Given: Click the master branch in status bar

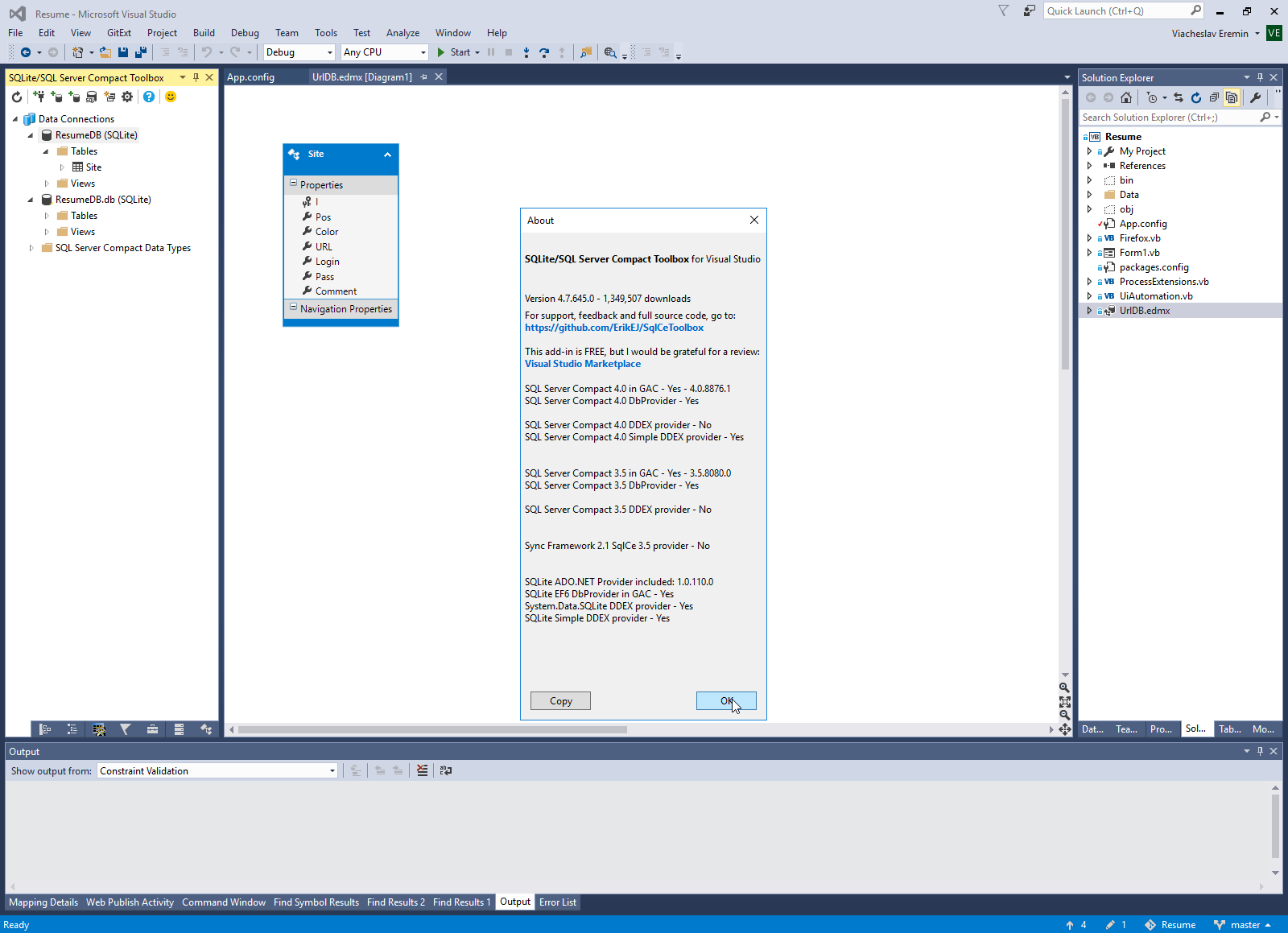Looking at the screenshot, I should [1245, 925].
